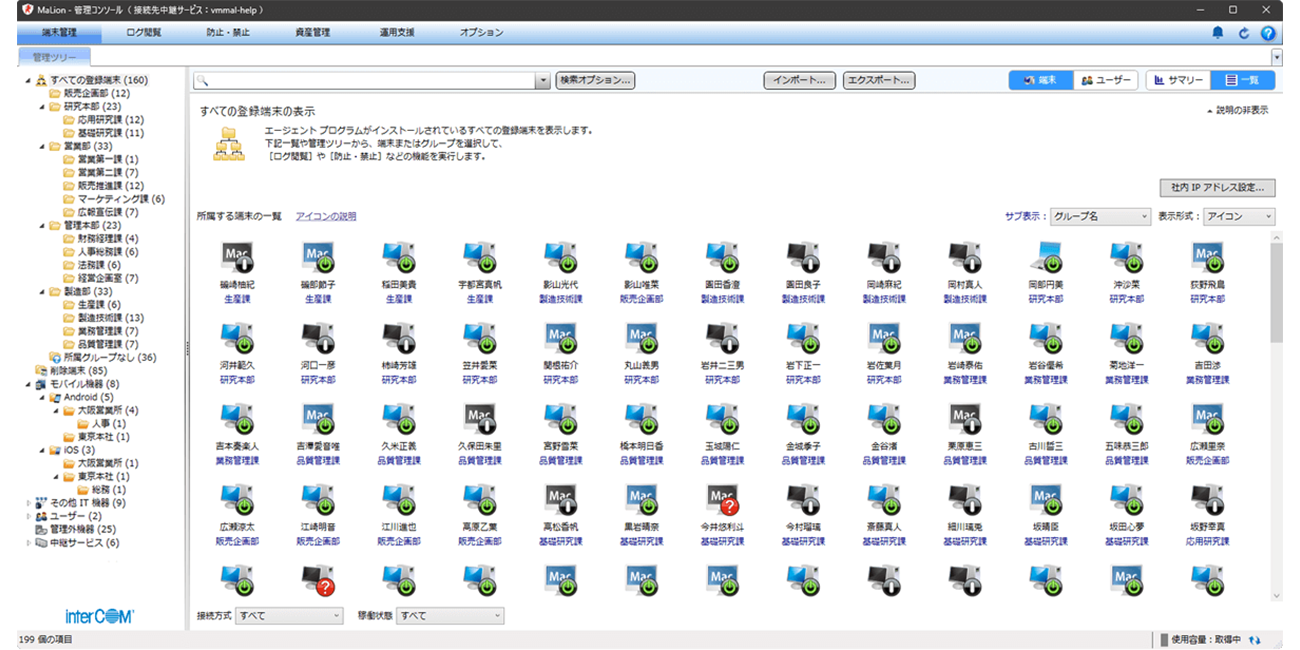Click the sync icon in status bar
The width and height of the screenshot is (1300, 650).
coord(1254,639)
